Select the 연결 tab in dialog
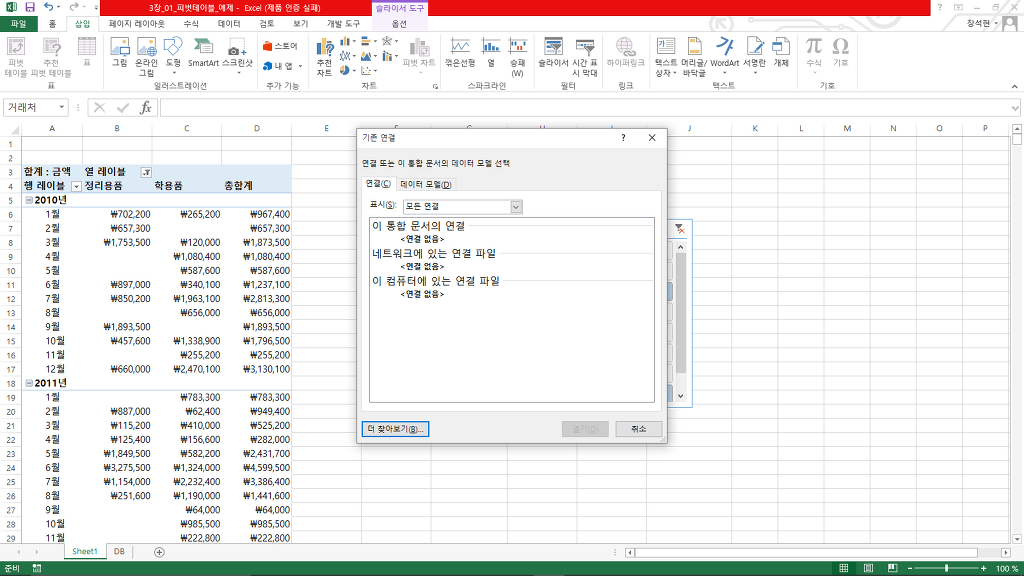1024x576 pixels. (378, 184)
